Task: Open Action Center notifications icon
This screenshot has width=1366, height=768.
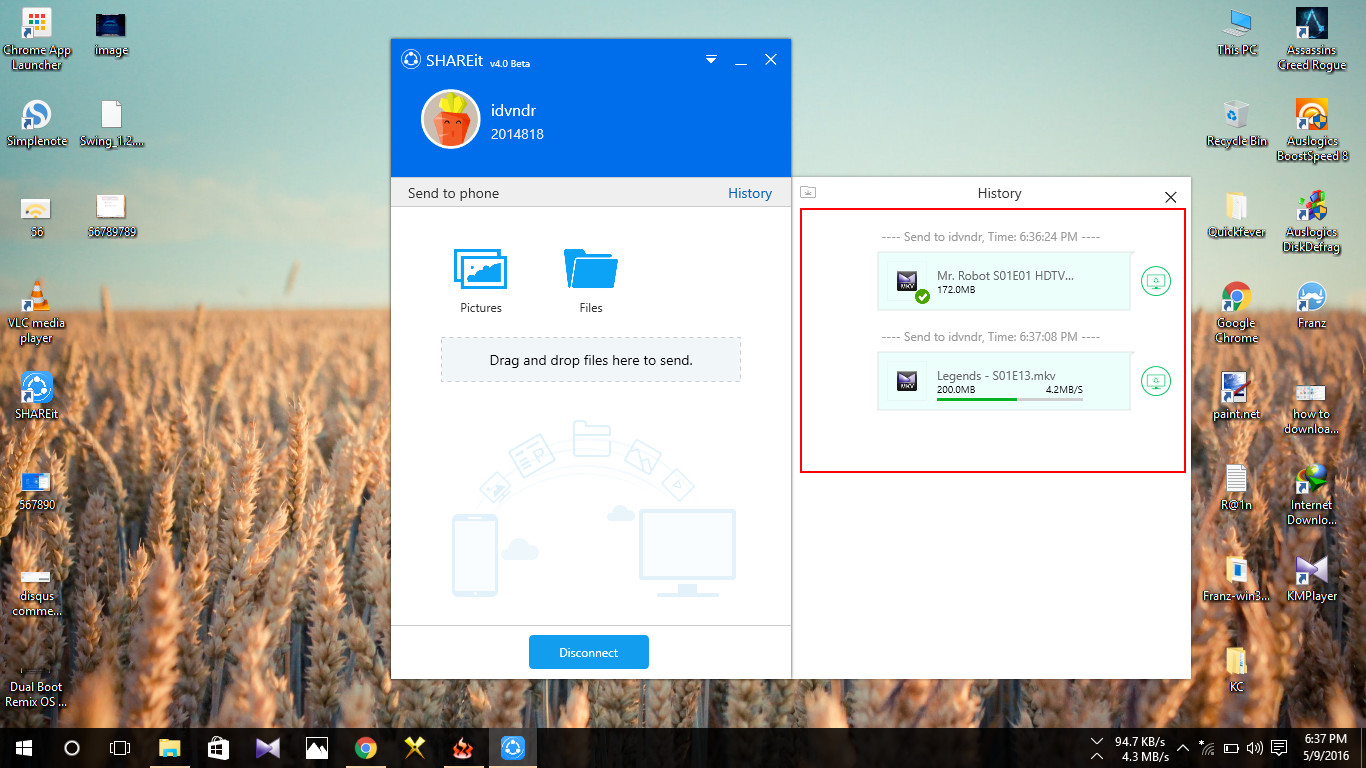Action: [x=1279, y=748]
